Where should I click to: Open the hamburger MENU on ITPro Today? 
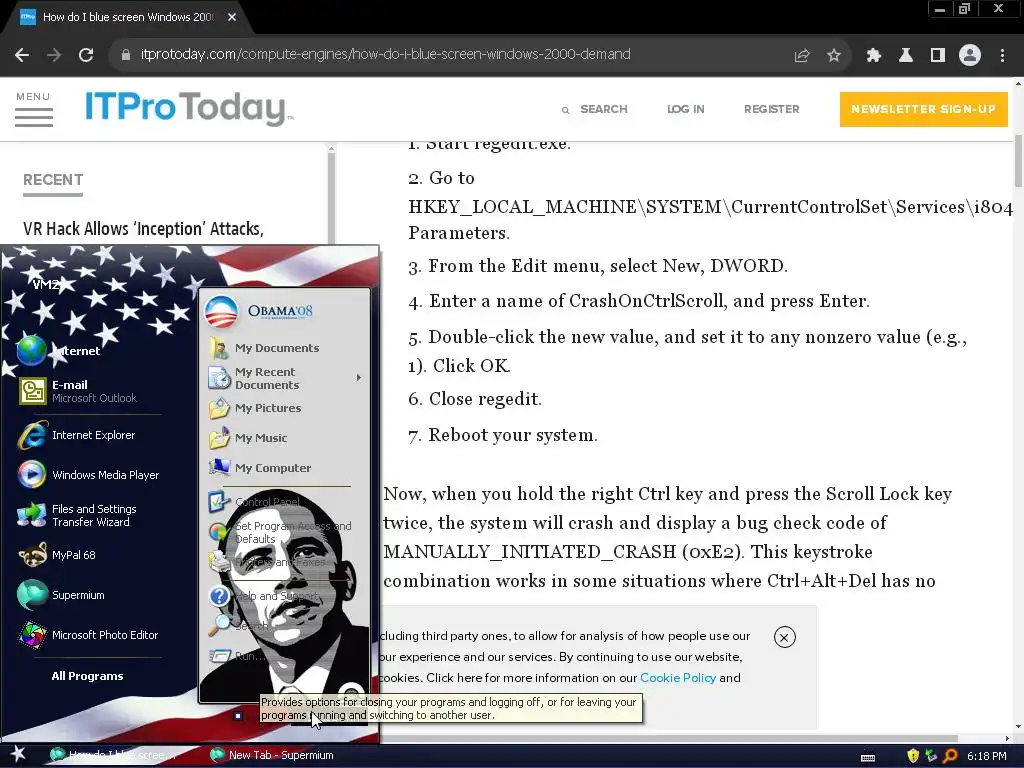[33, 109]
